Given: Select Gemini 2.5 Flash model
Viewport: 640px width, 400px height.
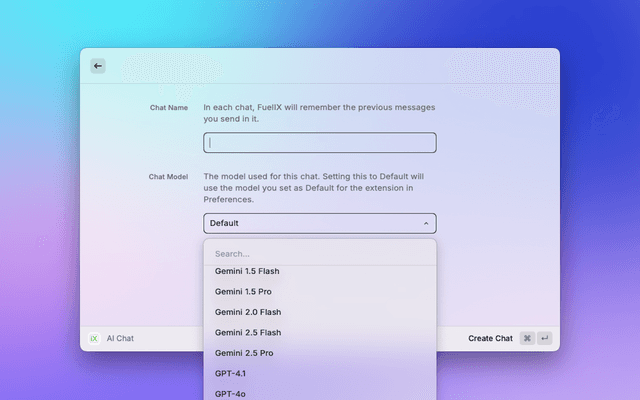Looking at the screenshot, I should tap(248, 332).
